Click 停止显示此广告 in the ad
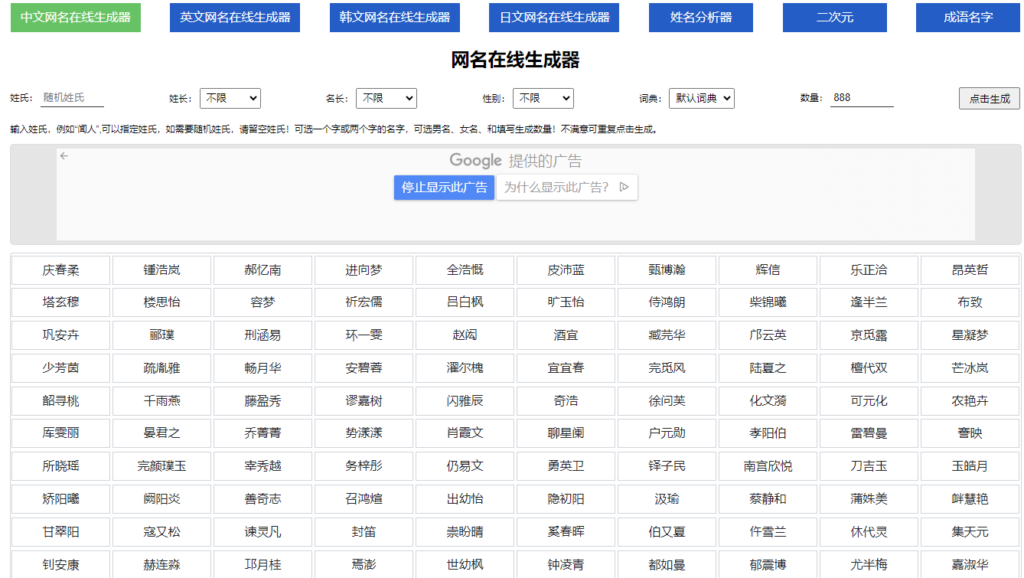The image size is (1024, 578). click(x=444, y=187)
